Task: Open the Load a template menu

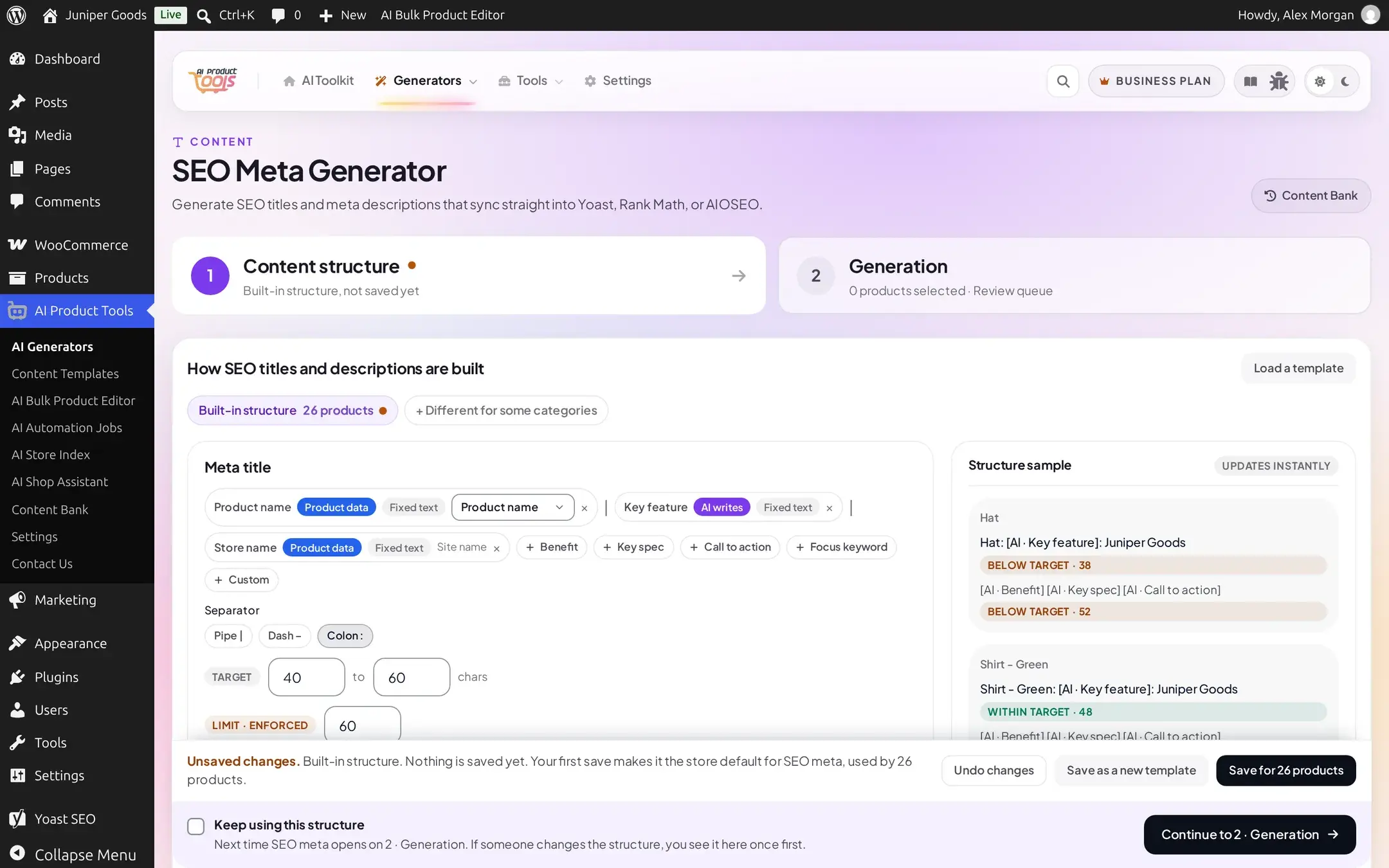Action: coord(1298,368)
